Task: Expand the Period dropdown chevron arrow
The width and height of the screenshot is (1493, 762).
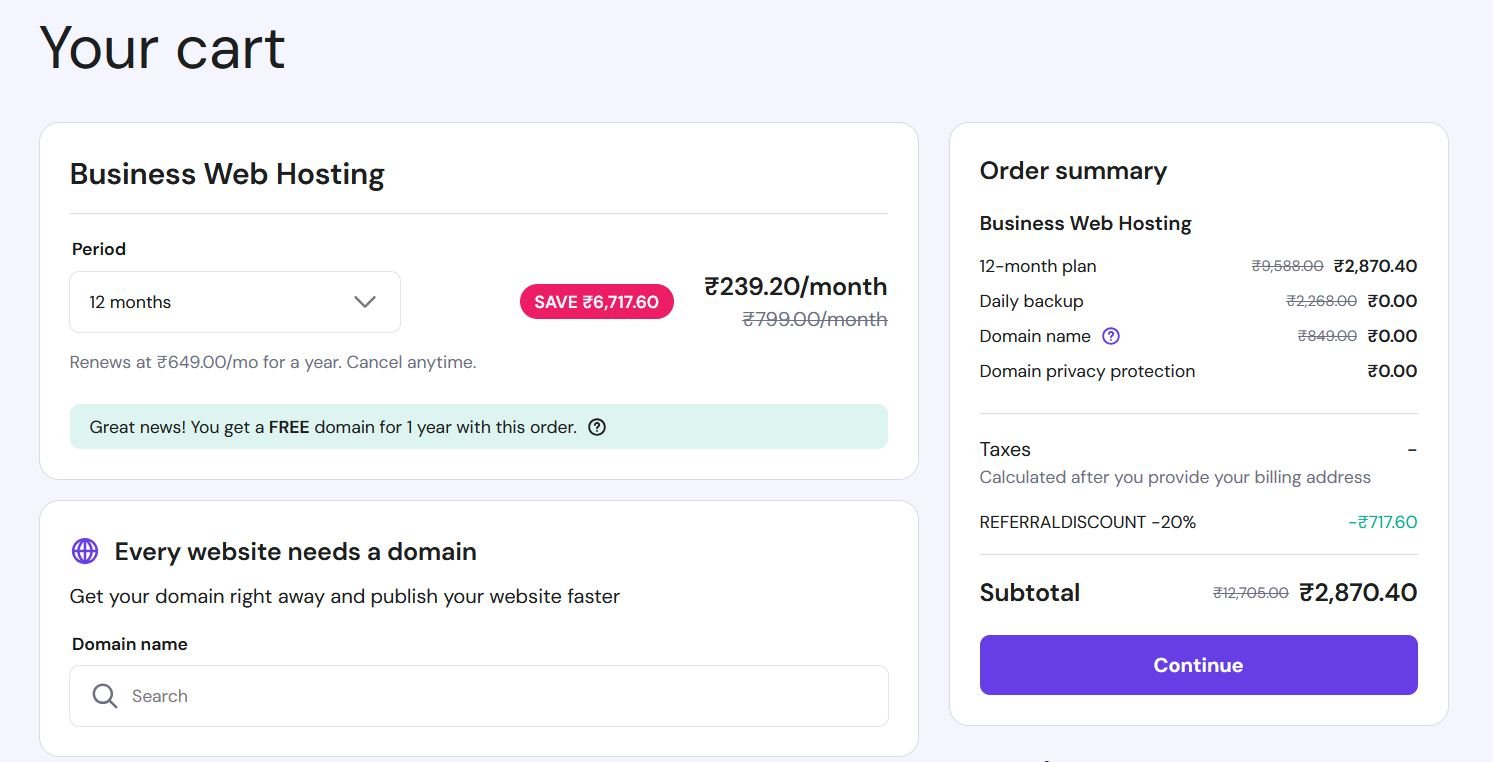Action: [x=365, y=302]
